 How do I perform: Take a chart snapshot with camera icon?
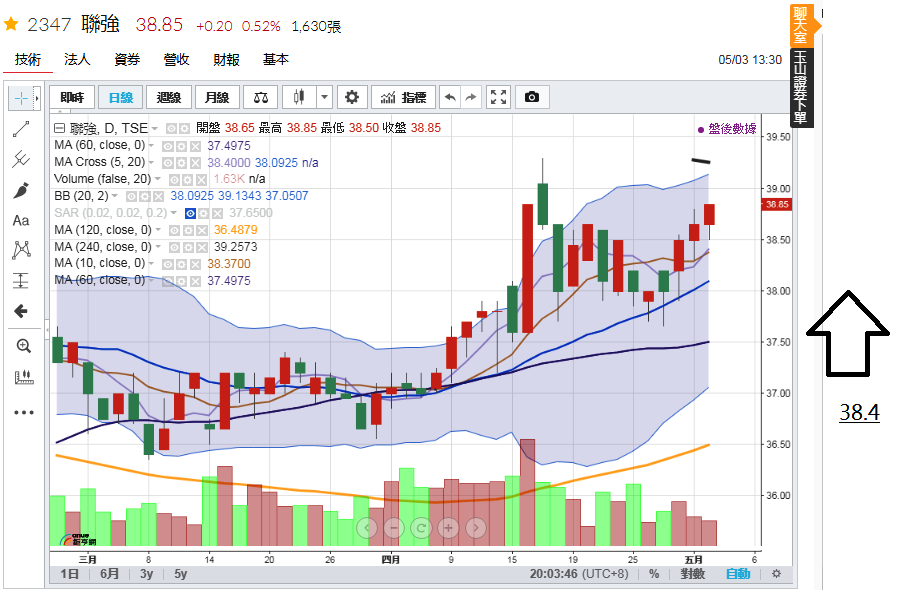pos(532,97)
